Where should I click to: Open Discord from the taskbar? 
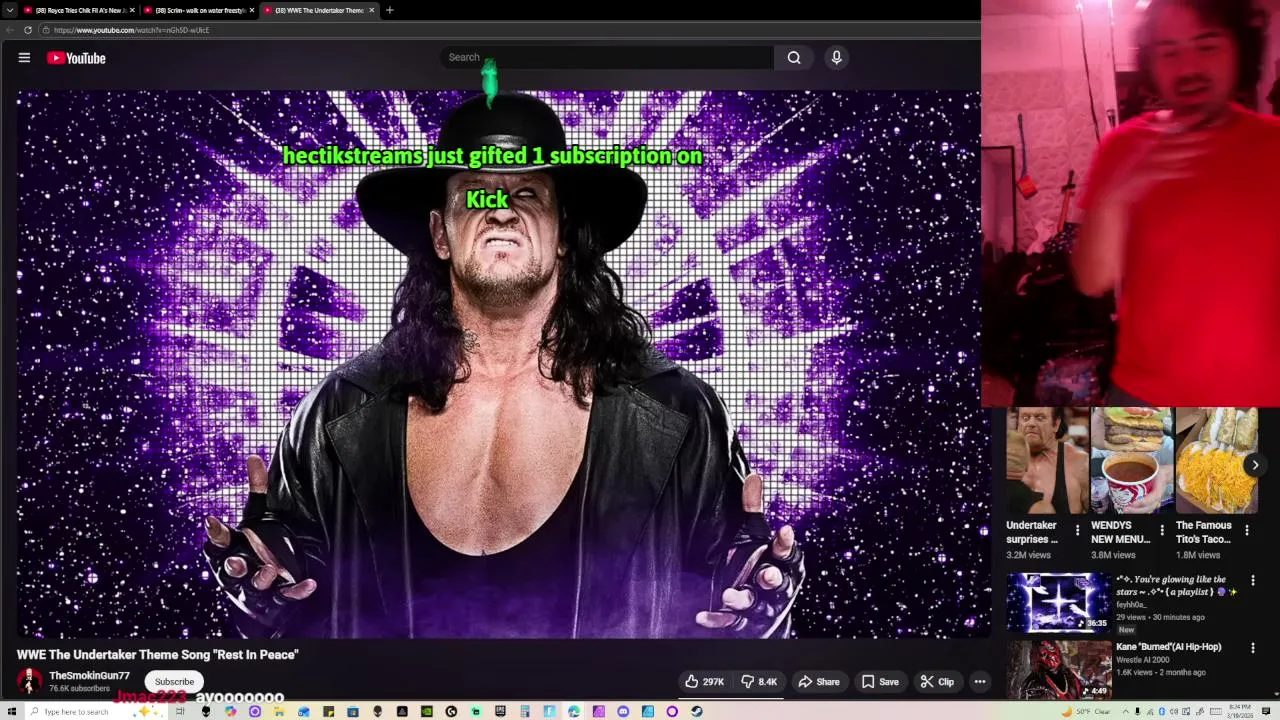[623, 711]
